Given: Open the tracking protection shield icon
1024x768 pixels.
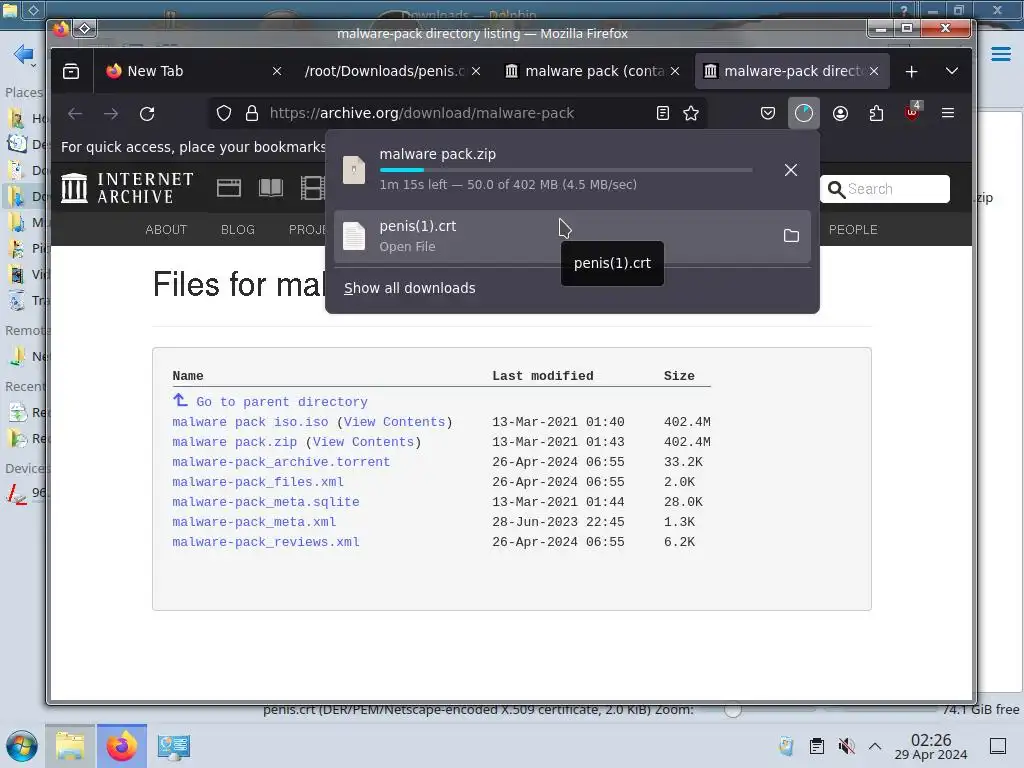Looking at the screenshot, I should coord(224,114).
